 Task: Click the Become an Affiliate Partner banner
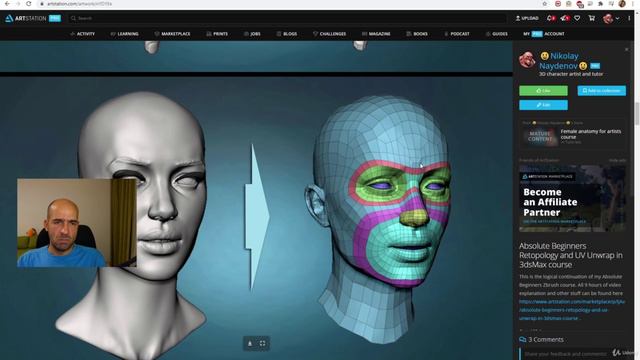click(x=572, y=198)
